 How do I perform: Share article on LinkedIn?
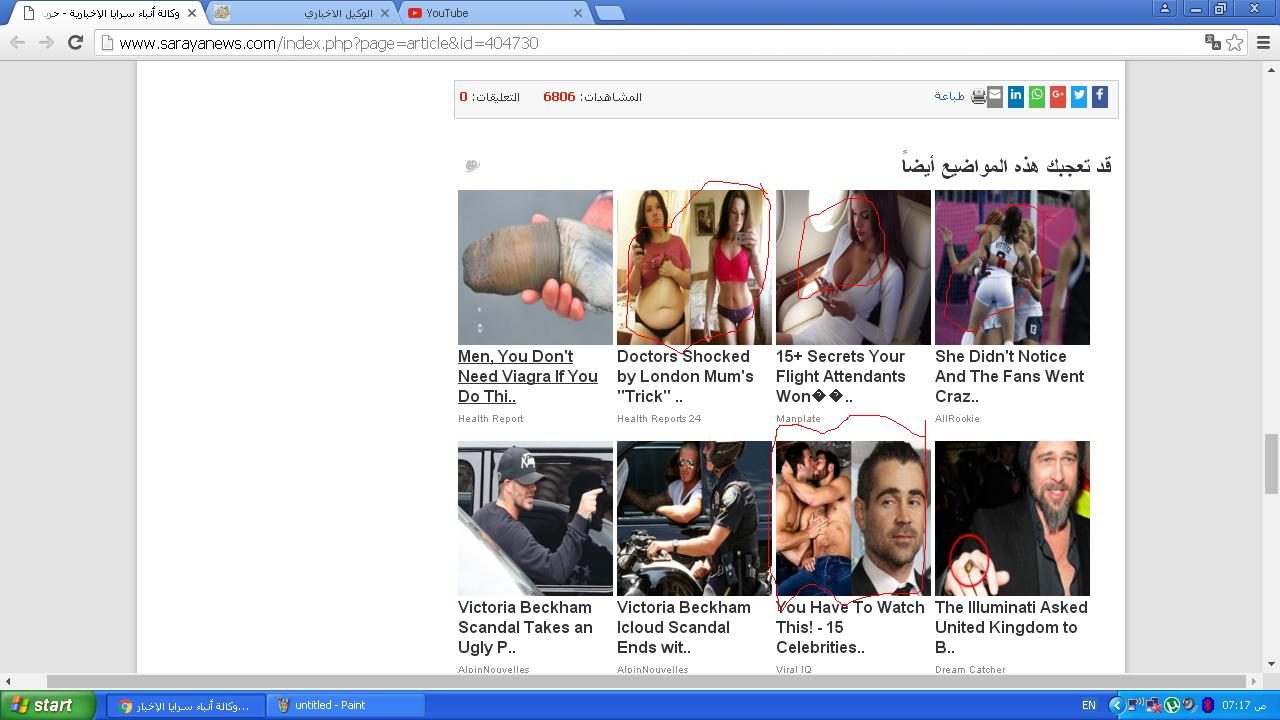[x=1016, y=96]
